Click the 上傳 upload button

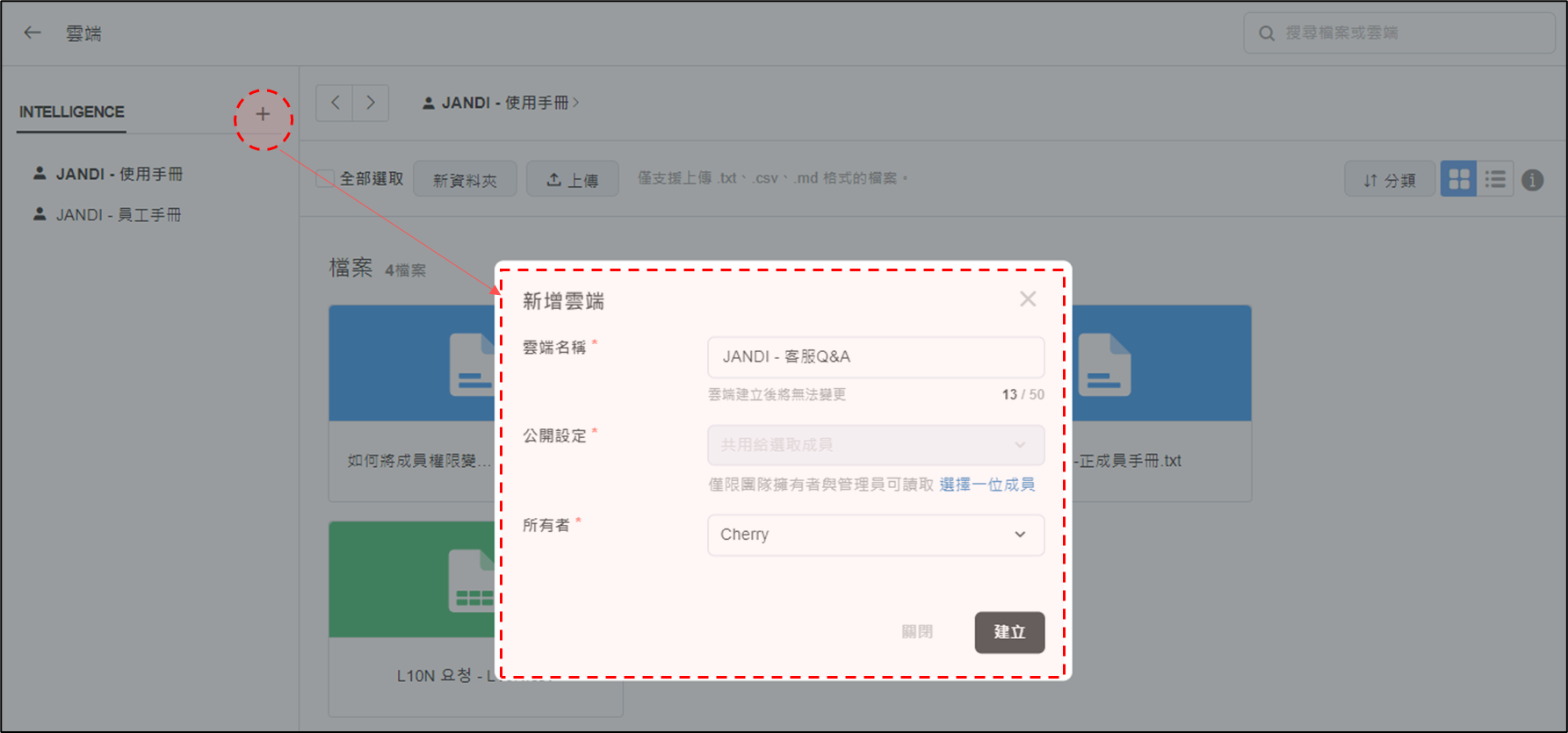click(x=573, y=180)
